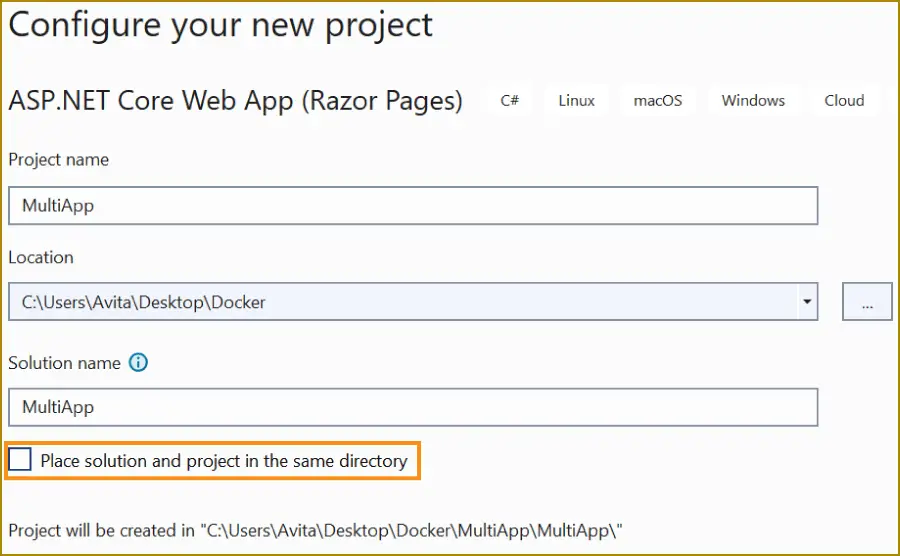Image resolution: width=900 pixels, height=556 pixels.
Task: Click the Project name input field
Action: (413, 205)
